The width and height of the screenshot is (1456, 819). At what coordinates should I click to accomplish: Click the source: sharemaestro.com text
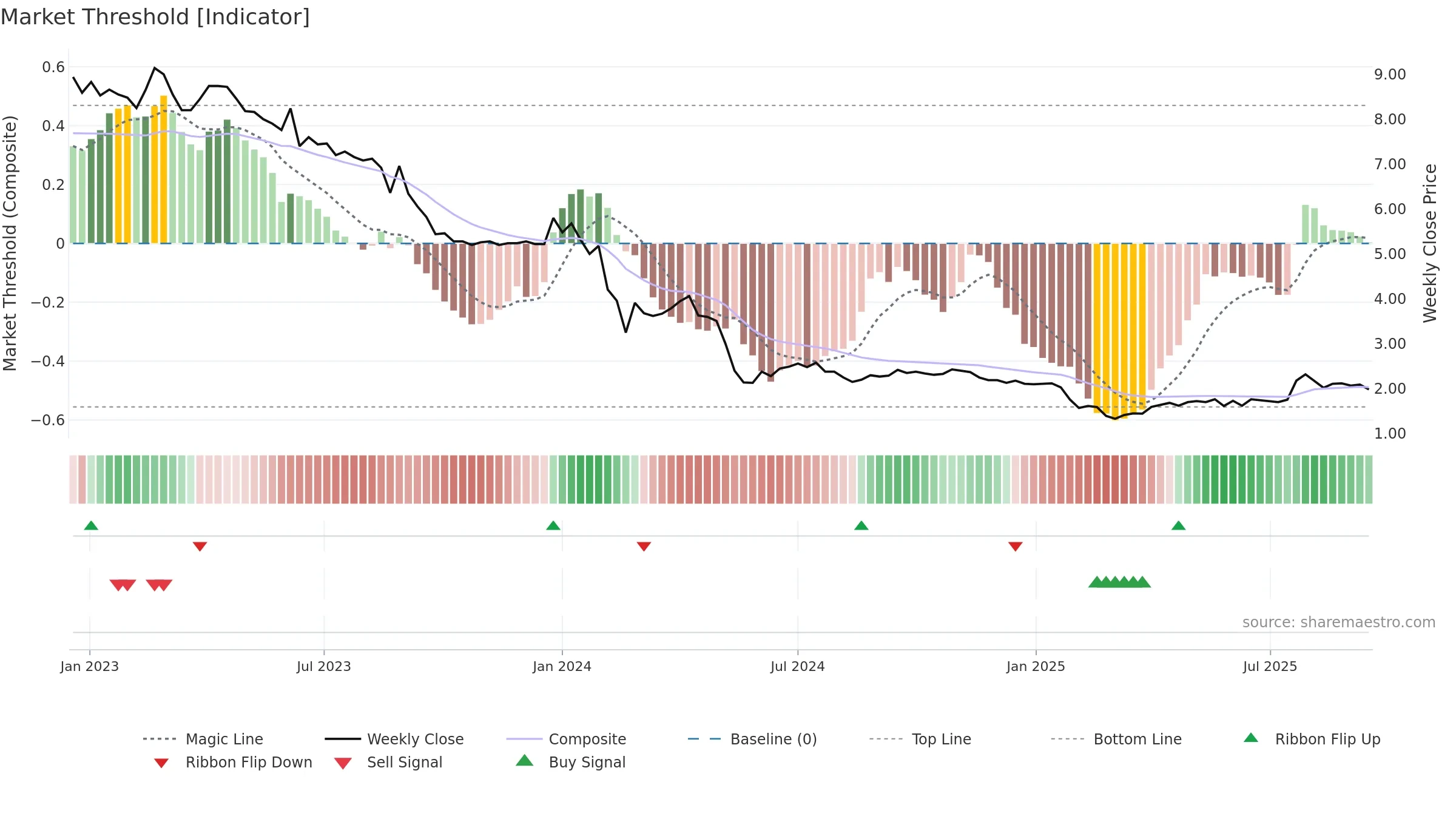[1339, 622]
